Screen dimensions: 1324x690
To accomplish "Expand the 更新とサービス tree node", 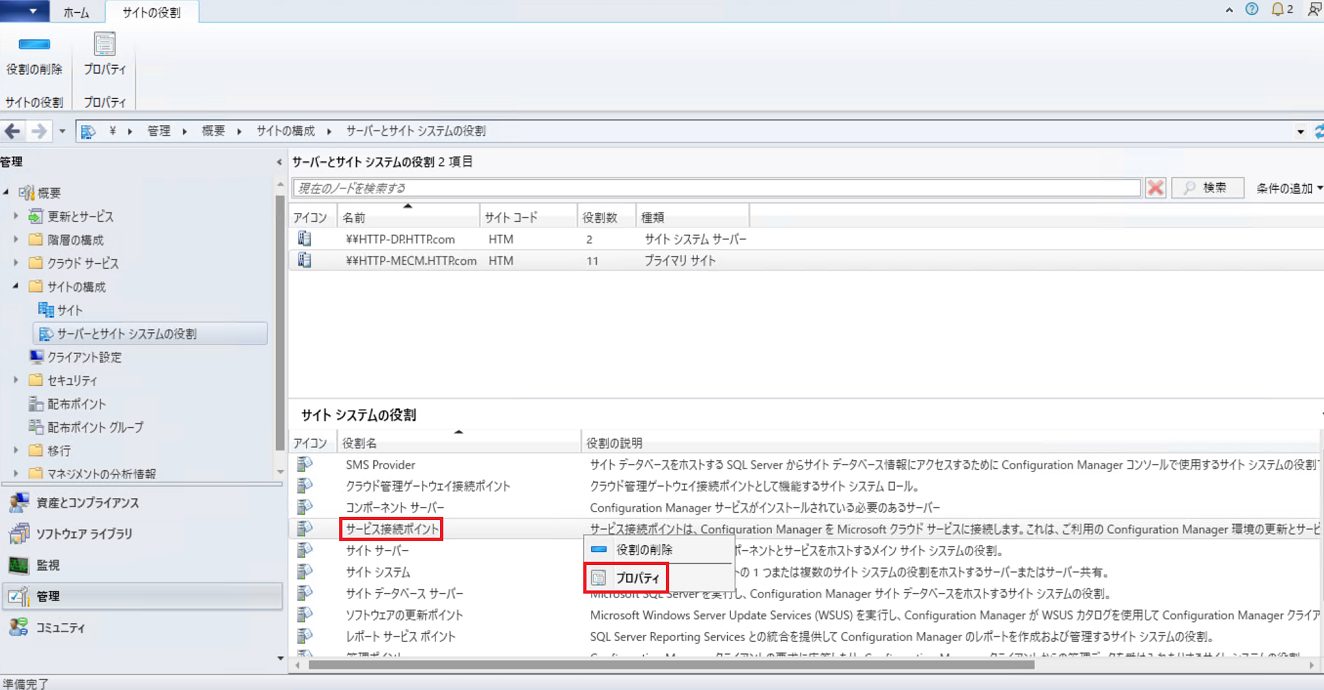I will 16,217.
